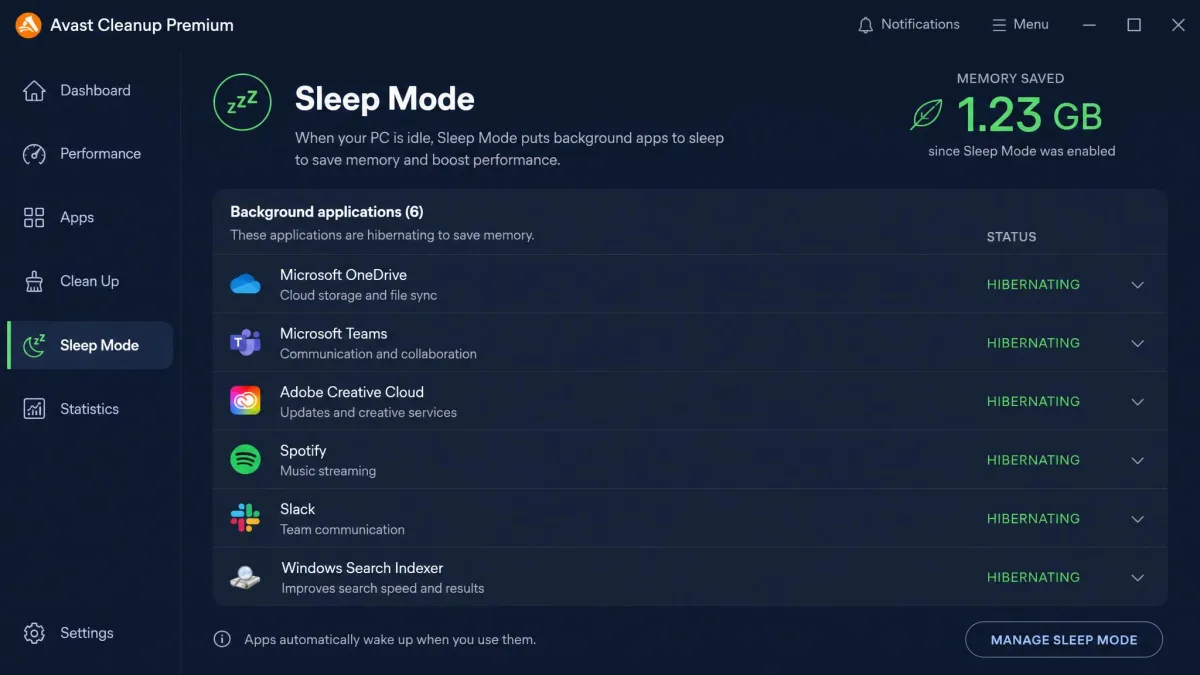Click the Sleep Mode page title
1200x675 pixels.
384,99
